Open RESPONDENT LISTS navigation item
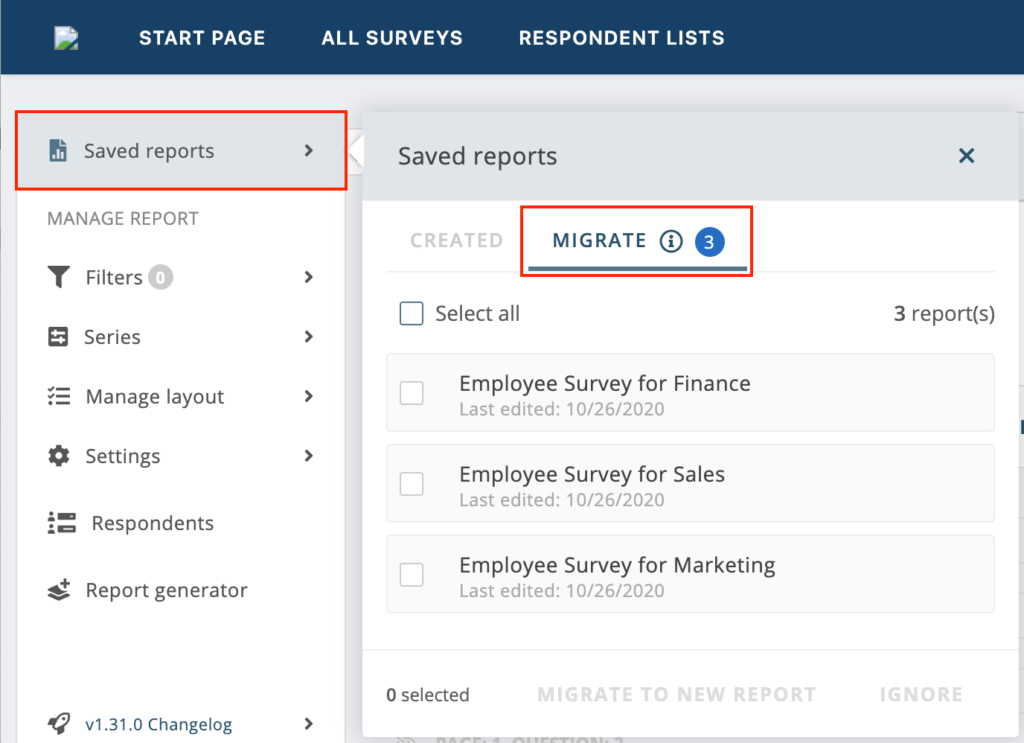The width and height of the screenshot is (1024, 743). (622, 38)
